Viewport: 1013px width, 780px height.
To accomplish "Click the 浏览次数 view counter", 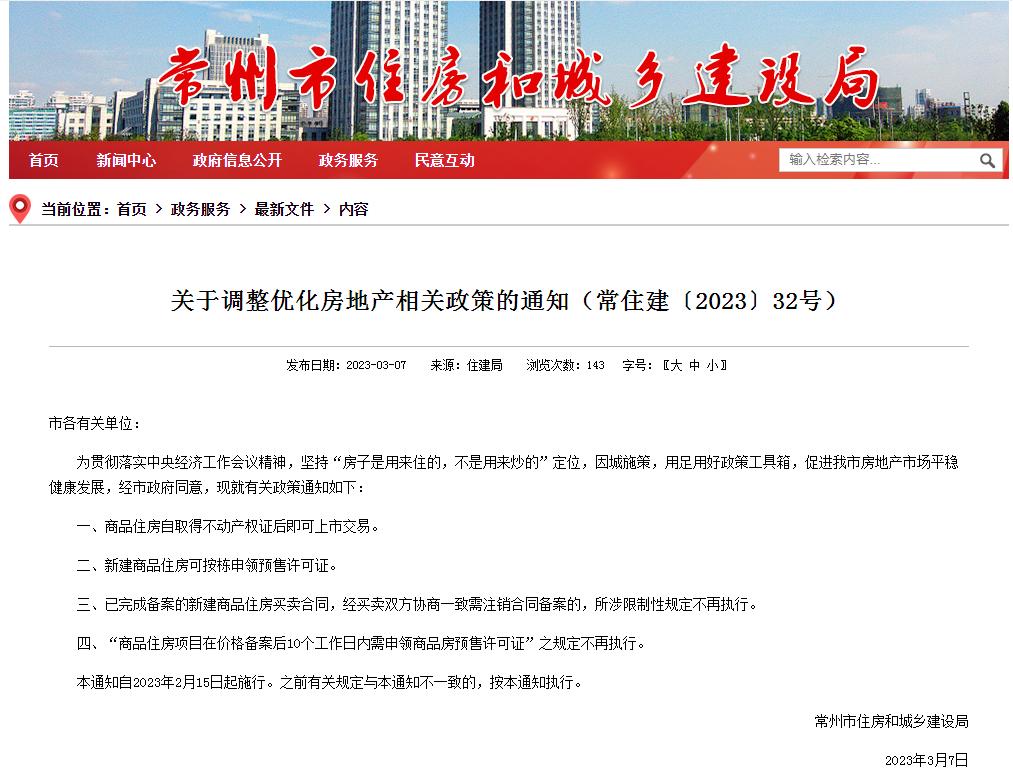I will pos(565,365).
